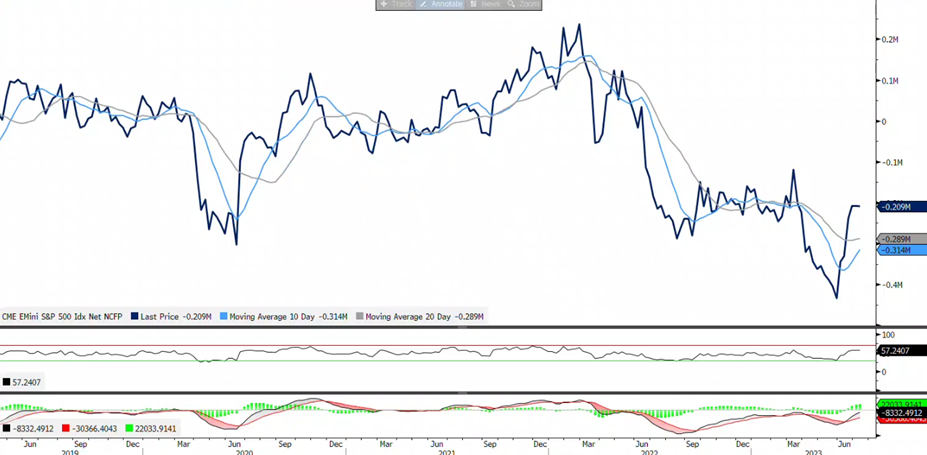Click the 2022 year label on time axis
The image size is (927, 455).
tap(649, 451)
